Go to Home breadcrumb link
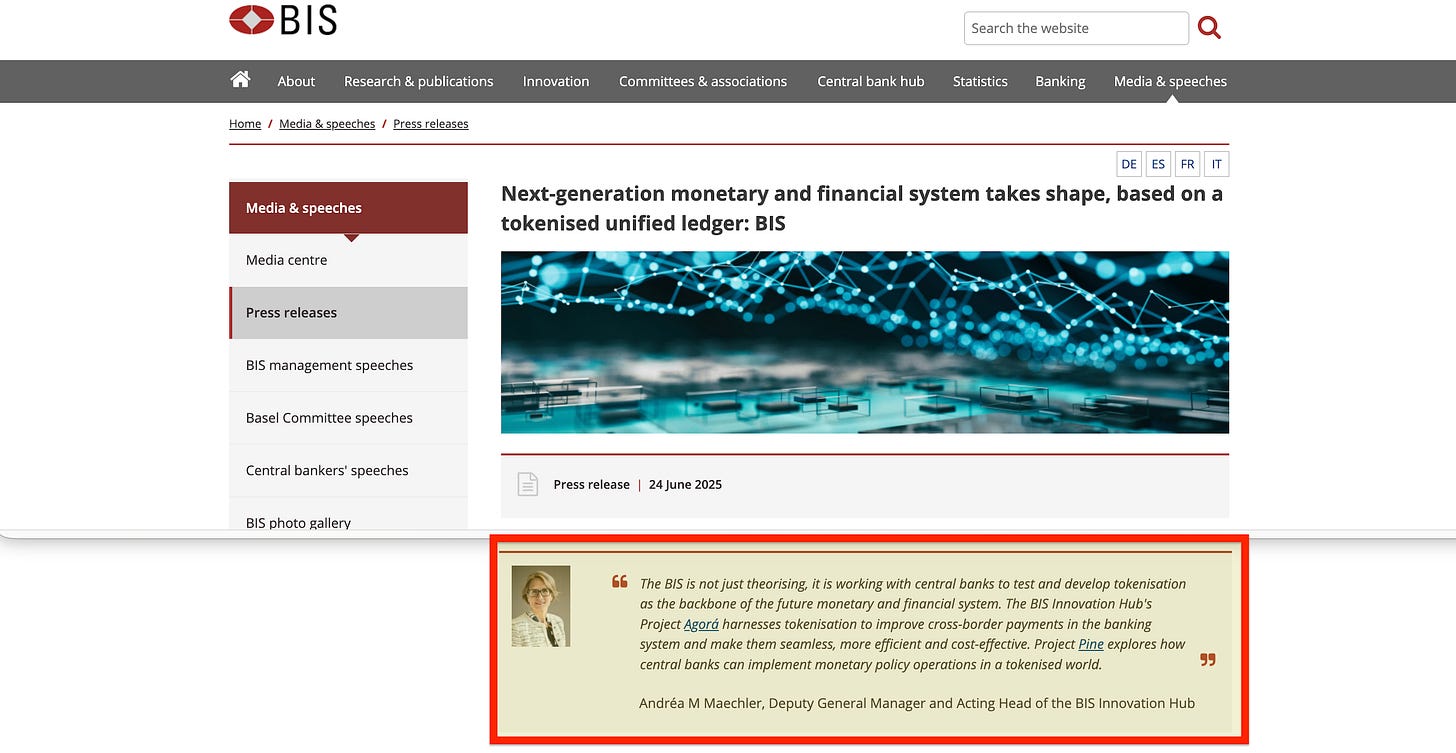Viewport: 1456px width, 753px height. point(245,124)
